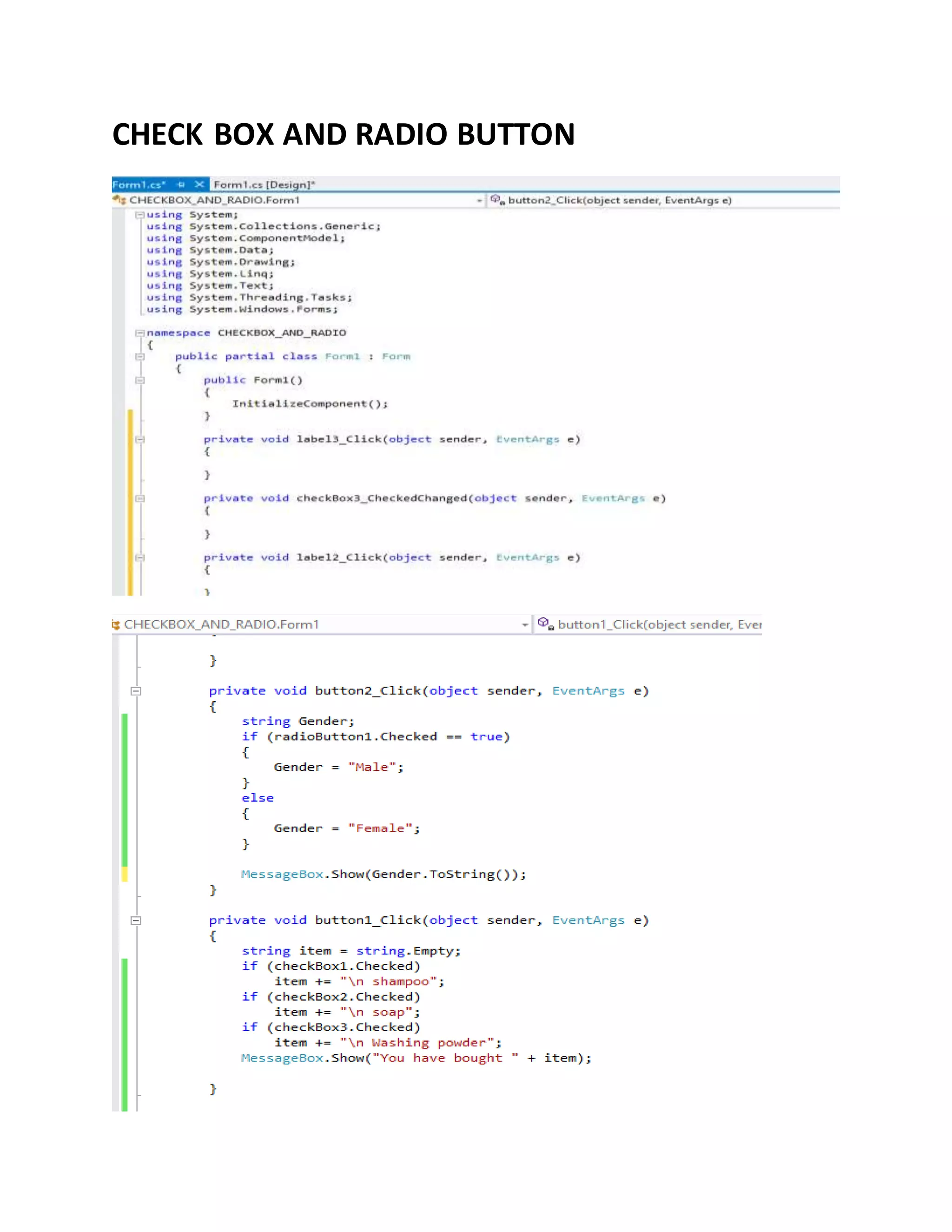Click the MessageBox.Show(Gender.ToString()) line
952x1232 pixels.
click(383, 874)
